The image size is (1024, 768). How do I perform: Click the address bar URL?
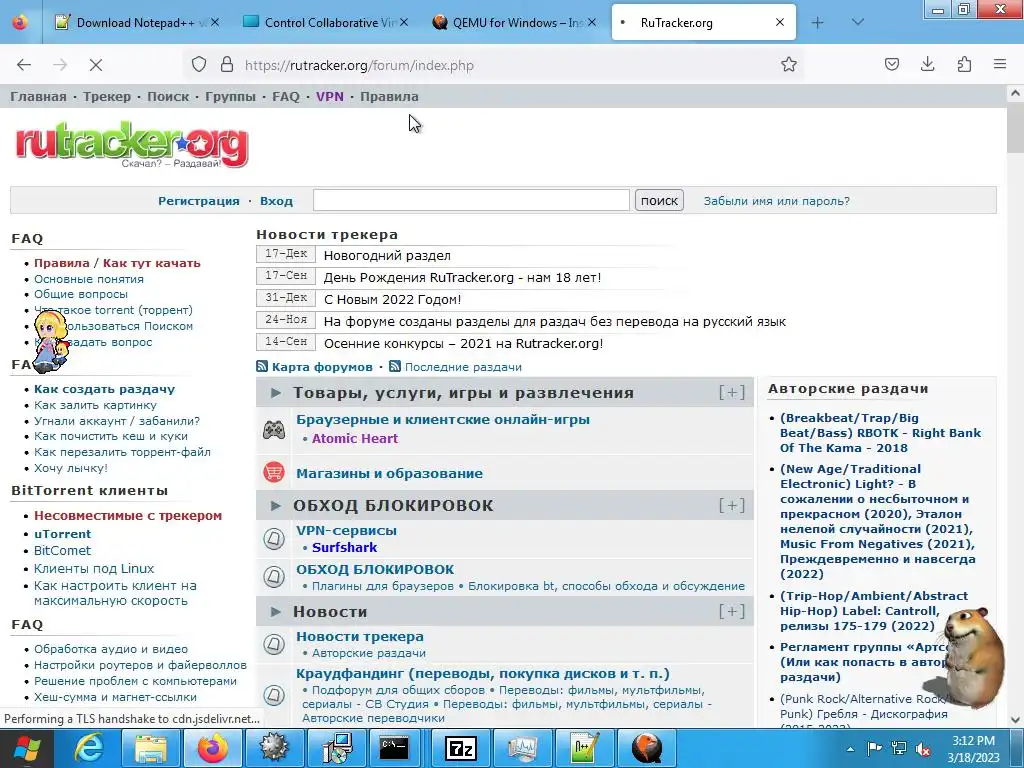[x=359, y=65]
